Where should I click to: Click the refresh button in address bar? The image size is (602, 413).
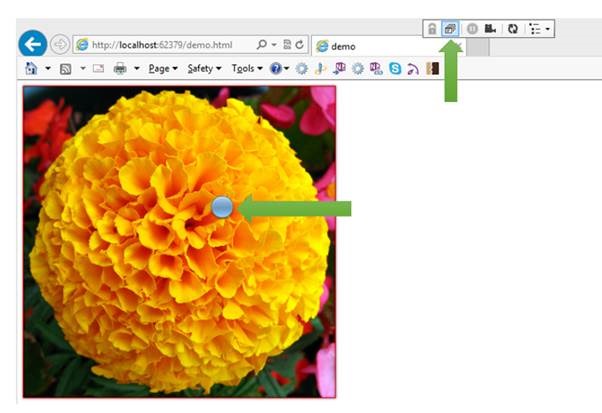tap(300, 45)
